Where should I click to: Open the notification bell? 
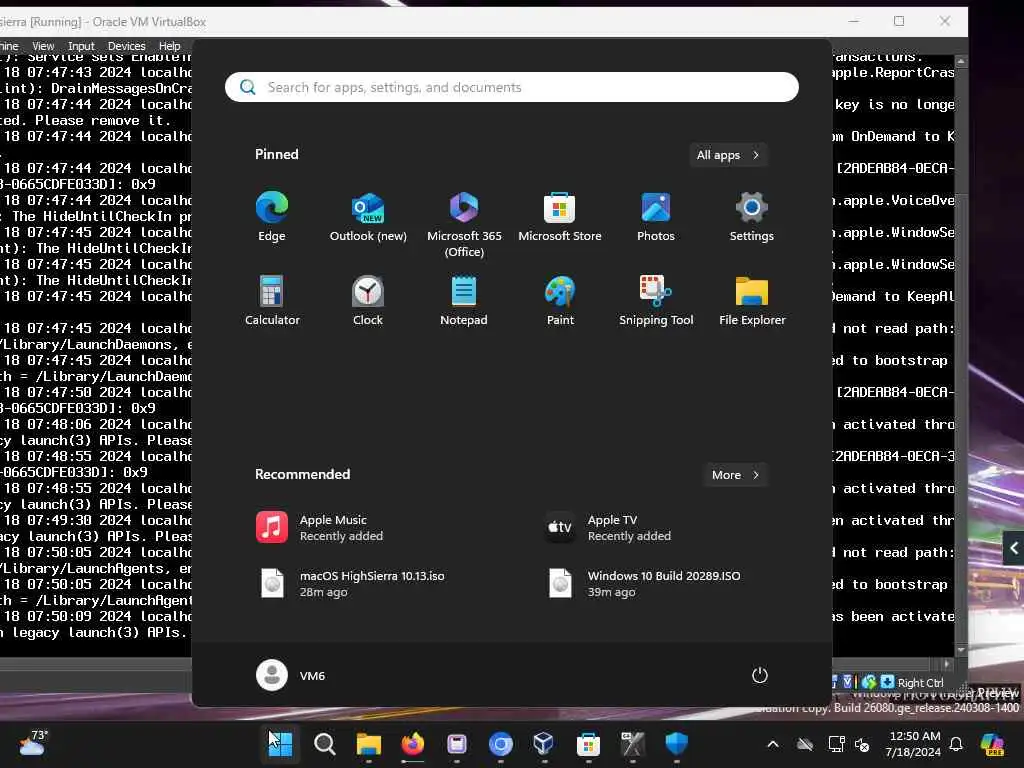point(956,744)
